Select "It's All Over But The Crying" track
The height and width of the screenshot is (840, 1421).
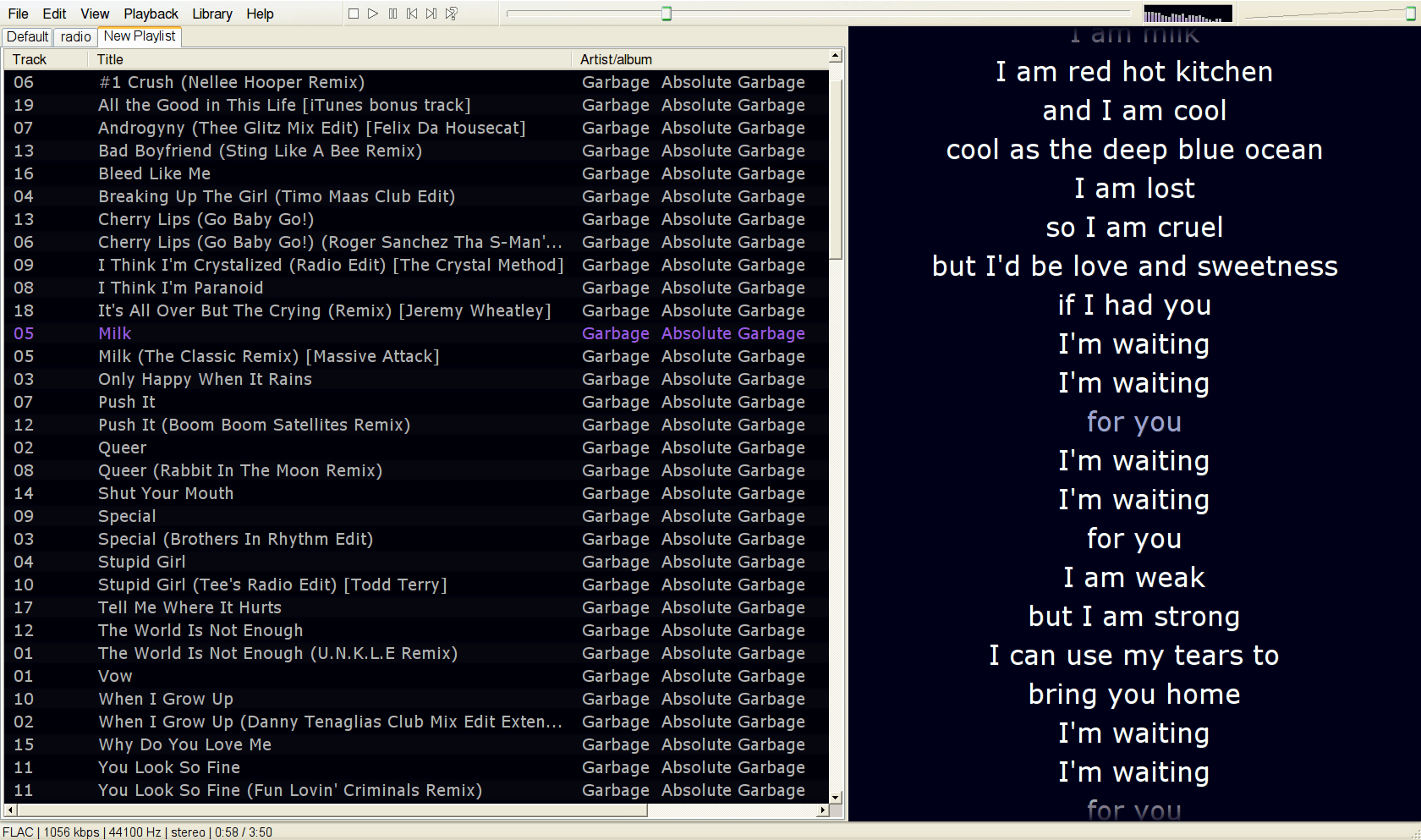coord(416,310)
